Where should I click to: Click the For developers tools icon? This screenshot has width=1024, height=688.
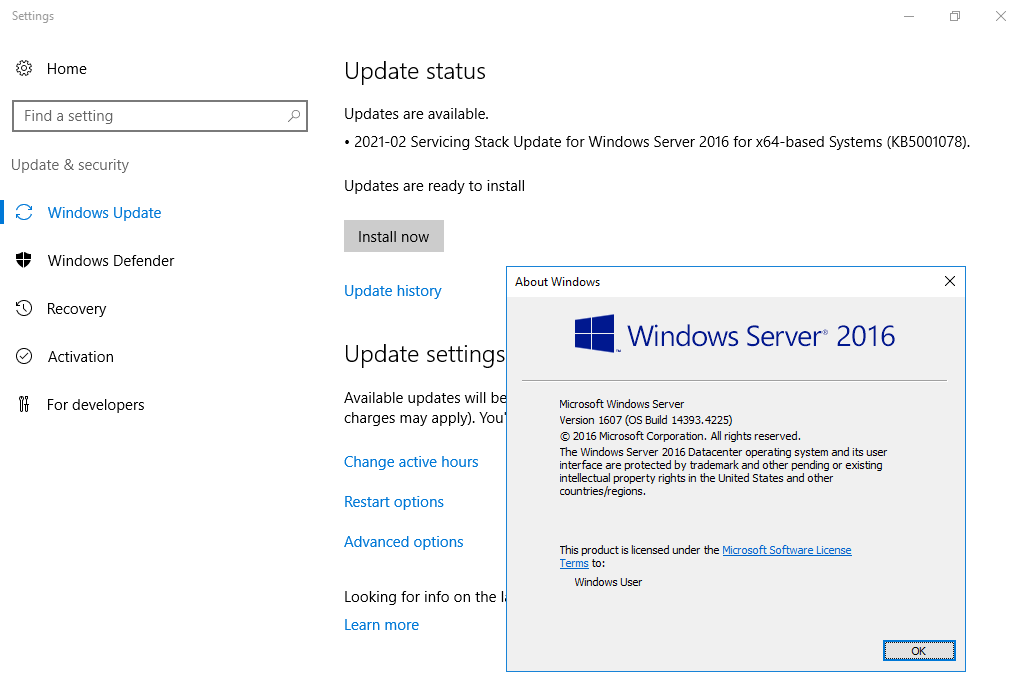point(24,405)
